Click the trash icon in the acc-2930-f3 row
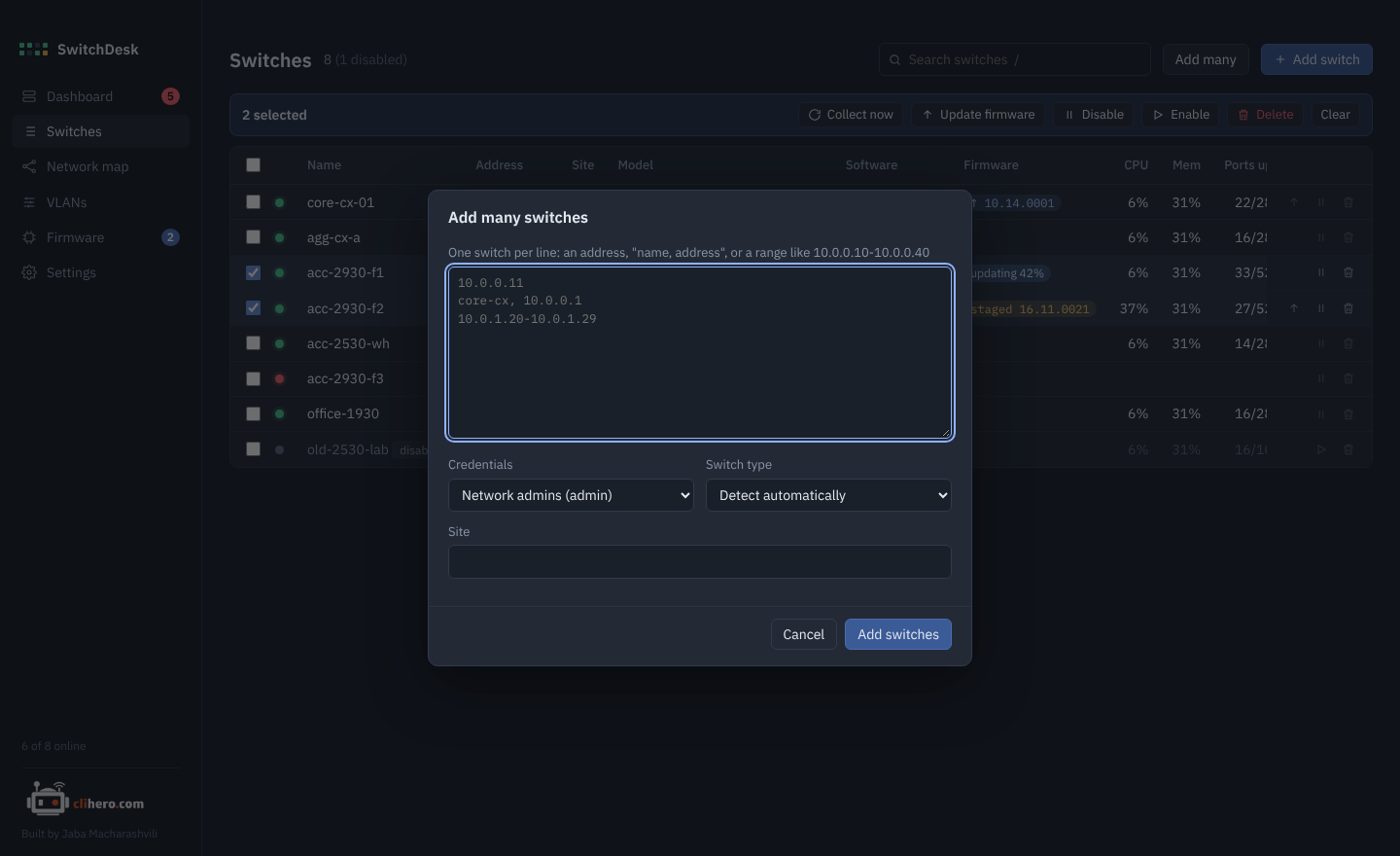This screenshot has height=856, width=1400. [1348, 378]
